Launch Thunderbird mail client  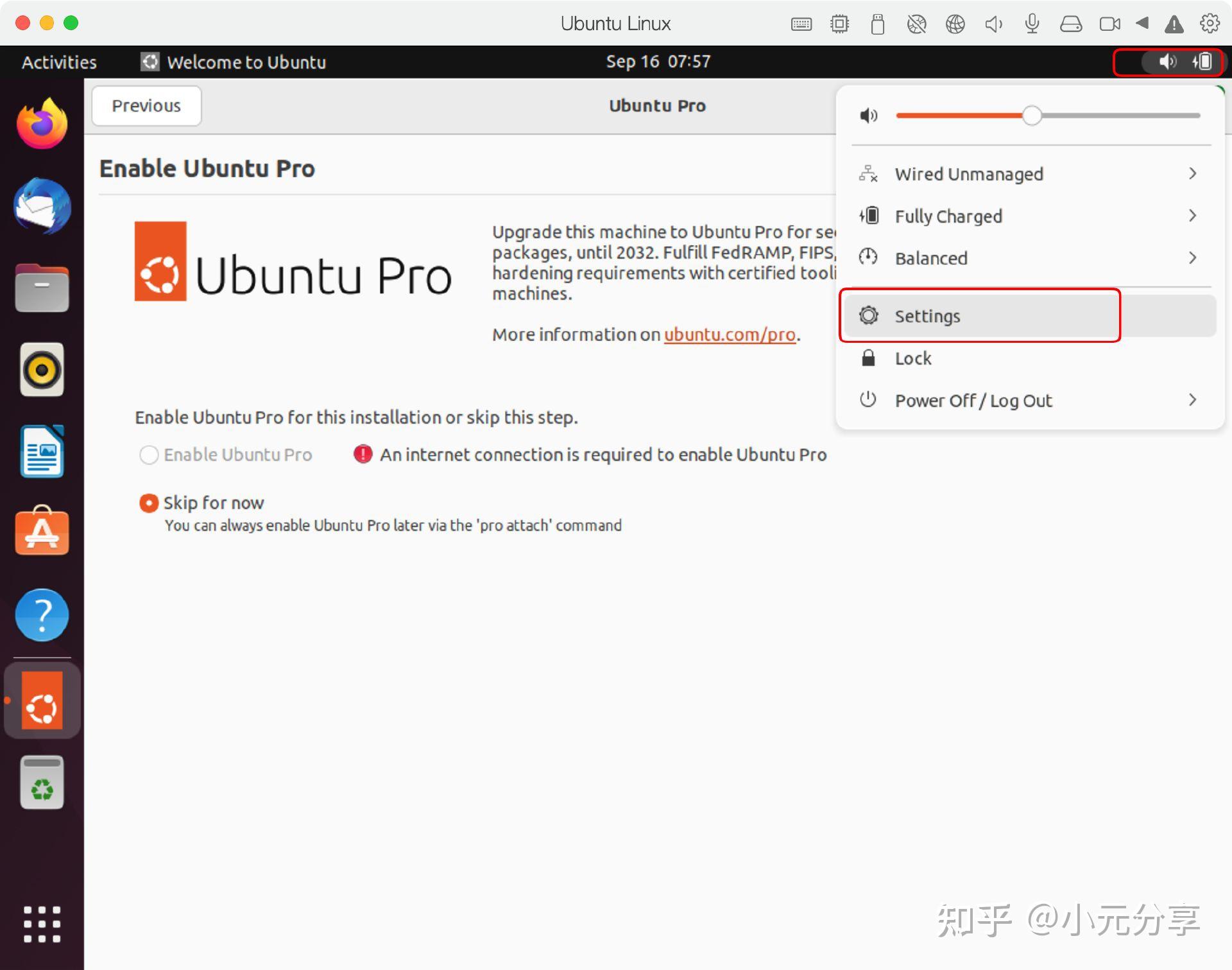pyautogui.click(x=41, y=205)
